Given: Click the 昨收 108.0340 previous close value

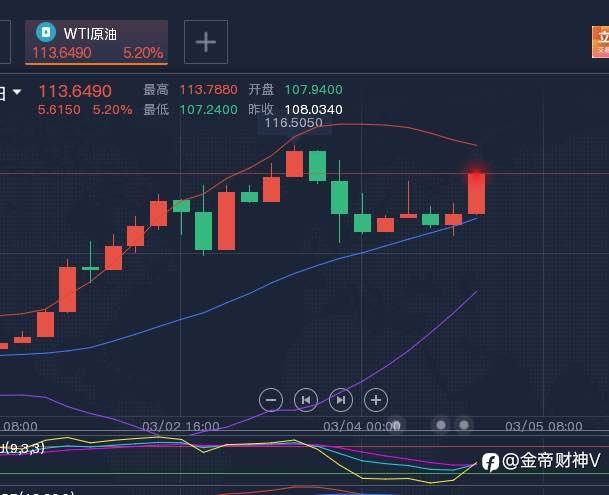Looking at the screenshot, I should tap(313, 110).
